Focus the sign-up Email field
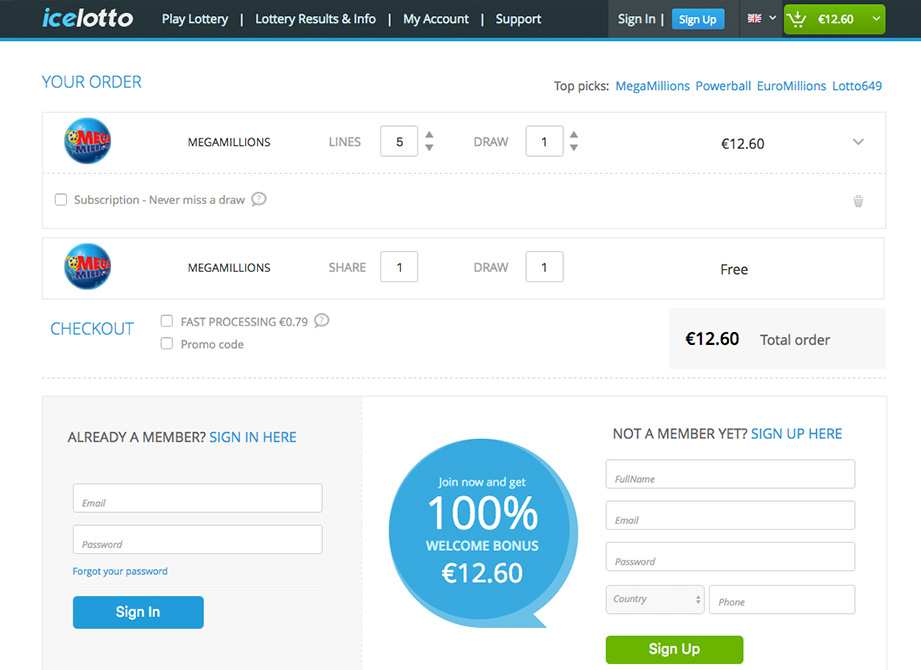 click(x=730, y=515)
